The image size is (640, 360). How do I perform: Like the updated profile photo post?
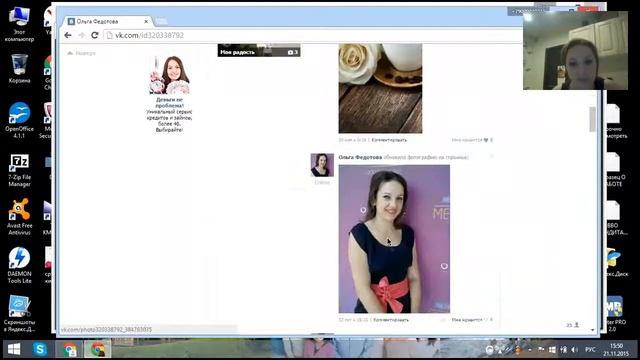472,320
